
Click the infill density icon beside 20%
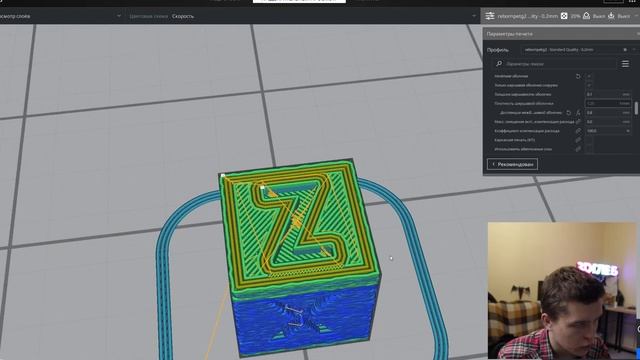(x=564, y=16)
